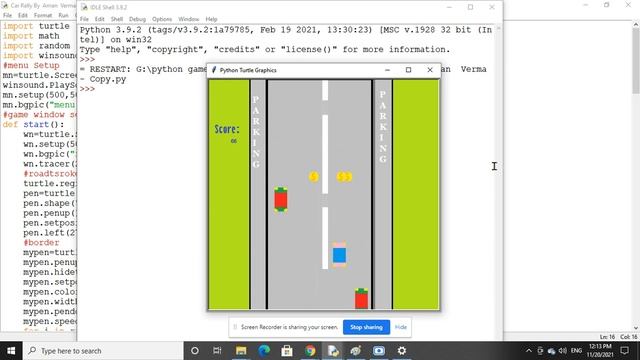Screen dimensions: 640x360
Task: Open screen recorder camera icon on taskbar
Action: pos(379,351)
